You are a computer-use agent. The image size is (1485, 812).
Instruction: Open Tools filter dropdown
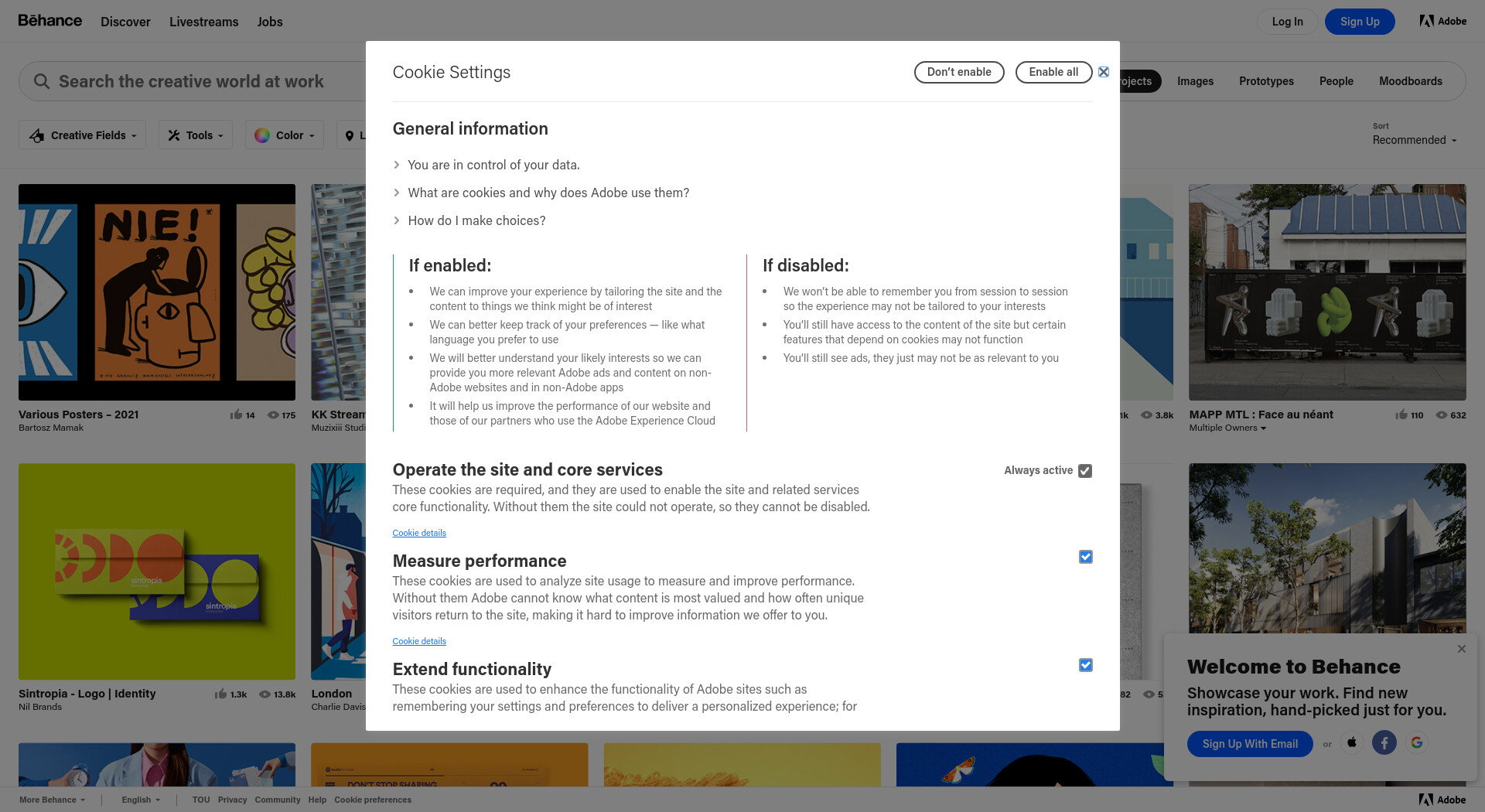[x=196, y=135]
